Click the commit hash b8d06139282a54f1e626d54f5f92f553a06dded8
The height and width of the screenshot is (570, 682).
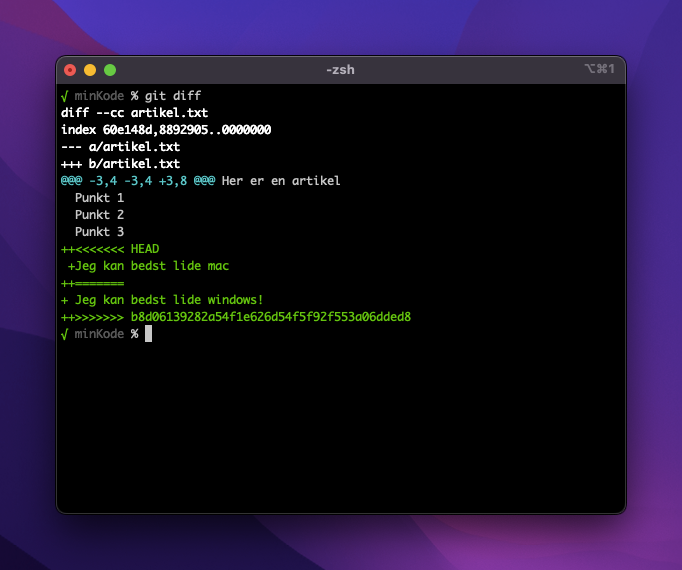pos(271,317)
